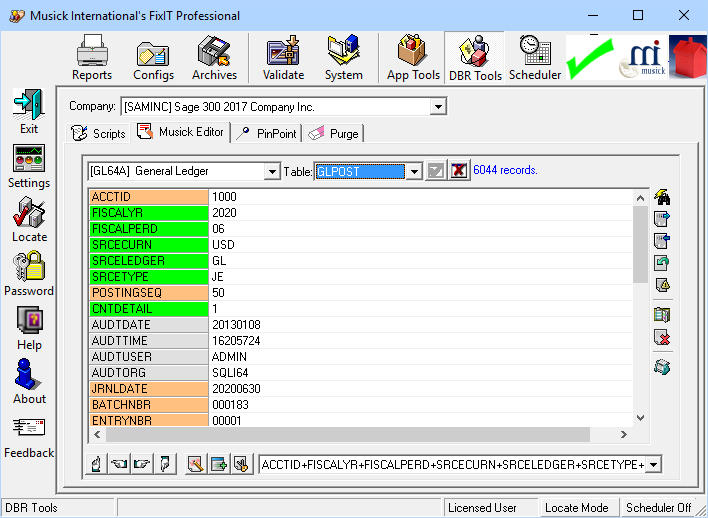Go to last record (hand pointing down)
The height and width of the screenshot is (518, 708).
click(x=165, y=464)
